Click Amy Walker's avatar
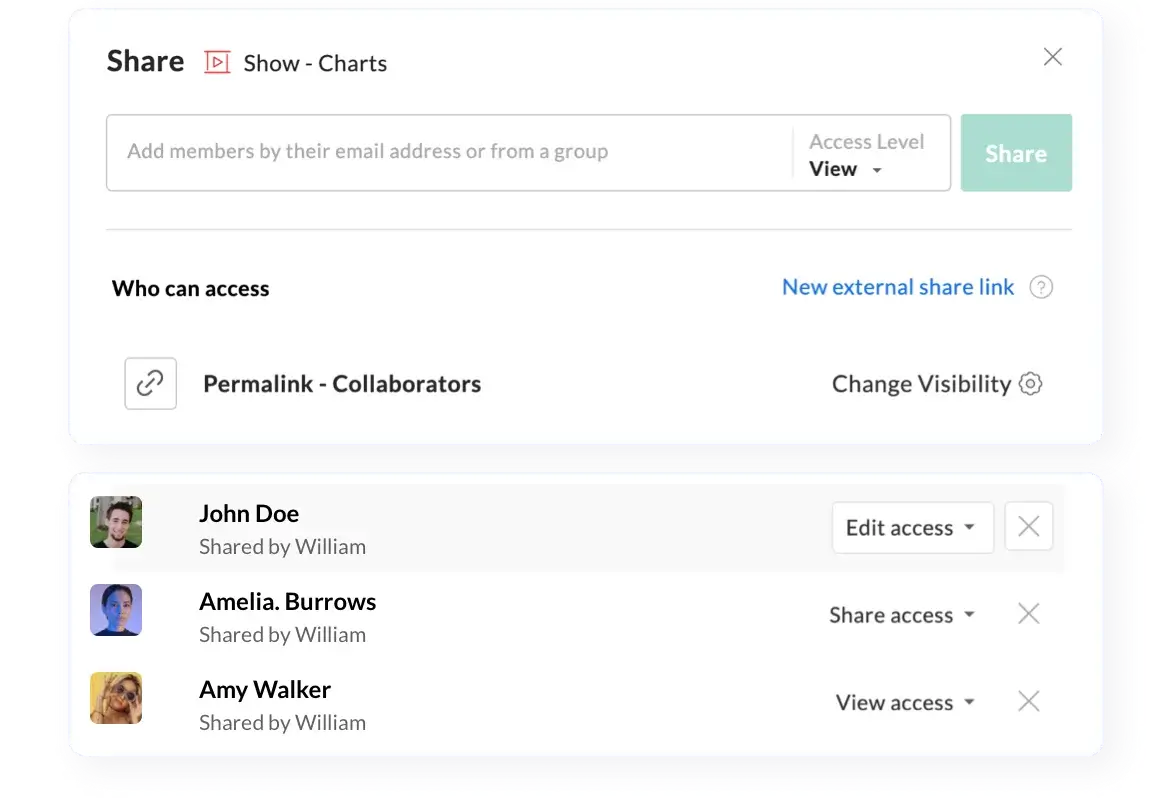1174x806 pixels. pyautogui.click(x=115, y=698)
